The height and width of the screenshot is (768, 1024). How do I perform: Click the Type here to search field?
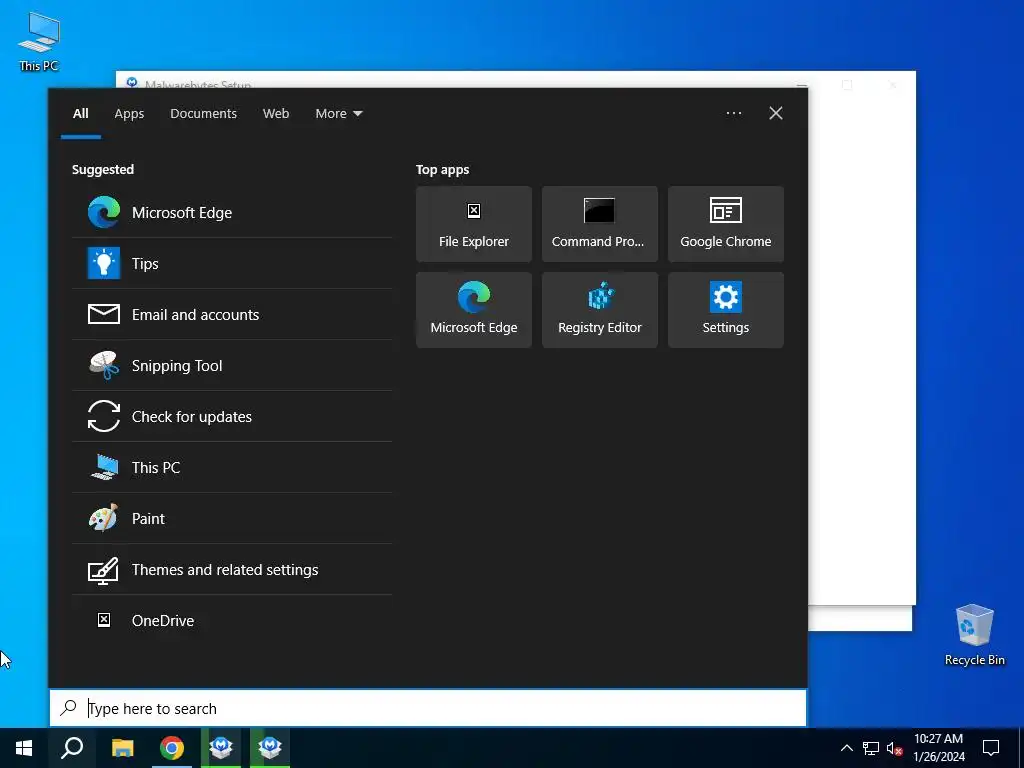(428, 708)
